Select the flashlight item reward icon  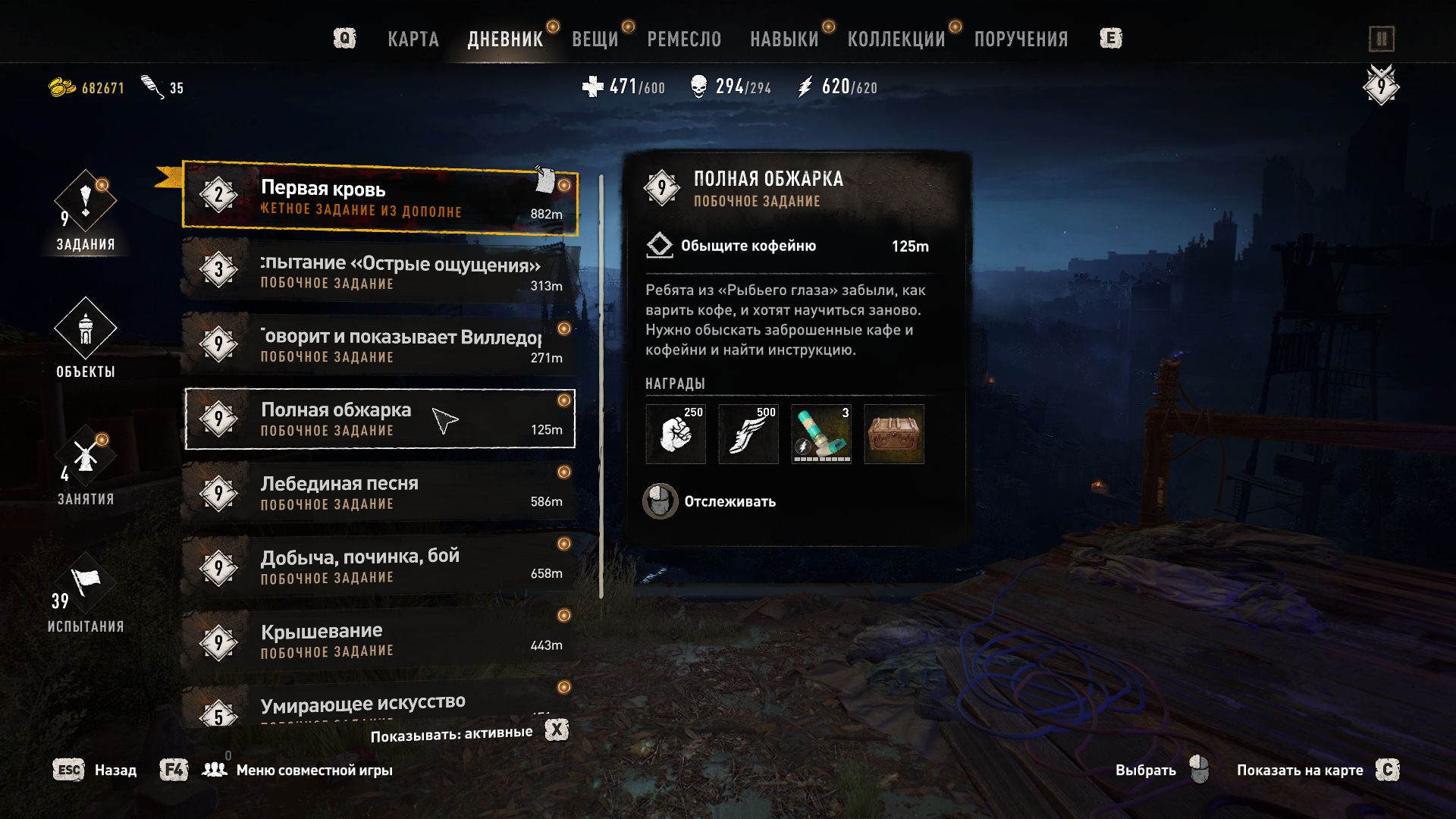click(x=821, y=434)
